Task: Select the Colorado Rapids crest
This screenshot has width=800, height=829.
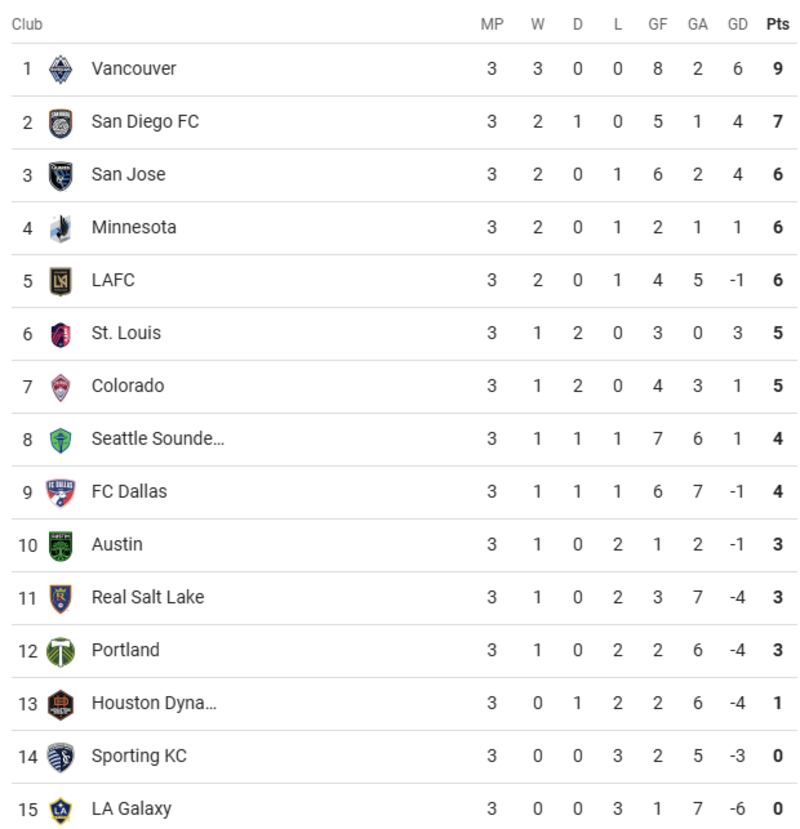Action: (61, 386)
